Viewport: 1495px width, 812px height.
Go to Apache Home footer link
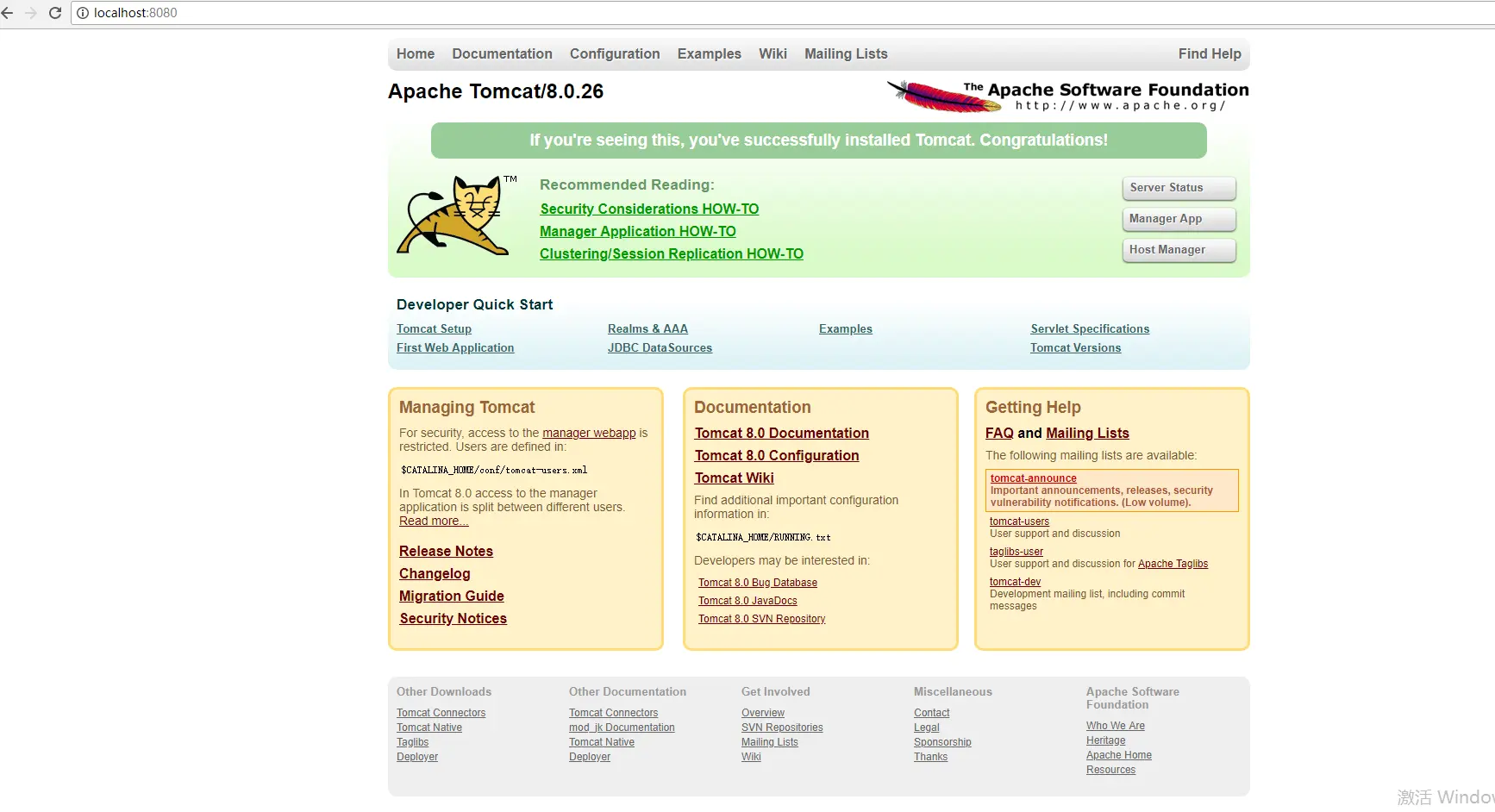pos(1119,755)
